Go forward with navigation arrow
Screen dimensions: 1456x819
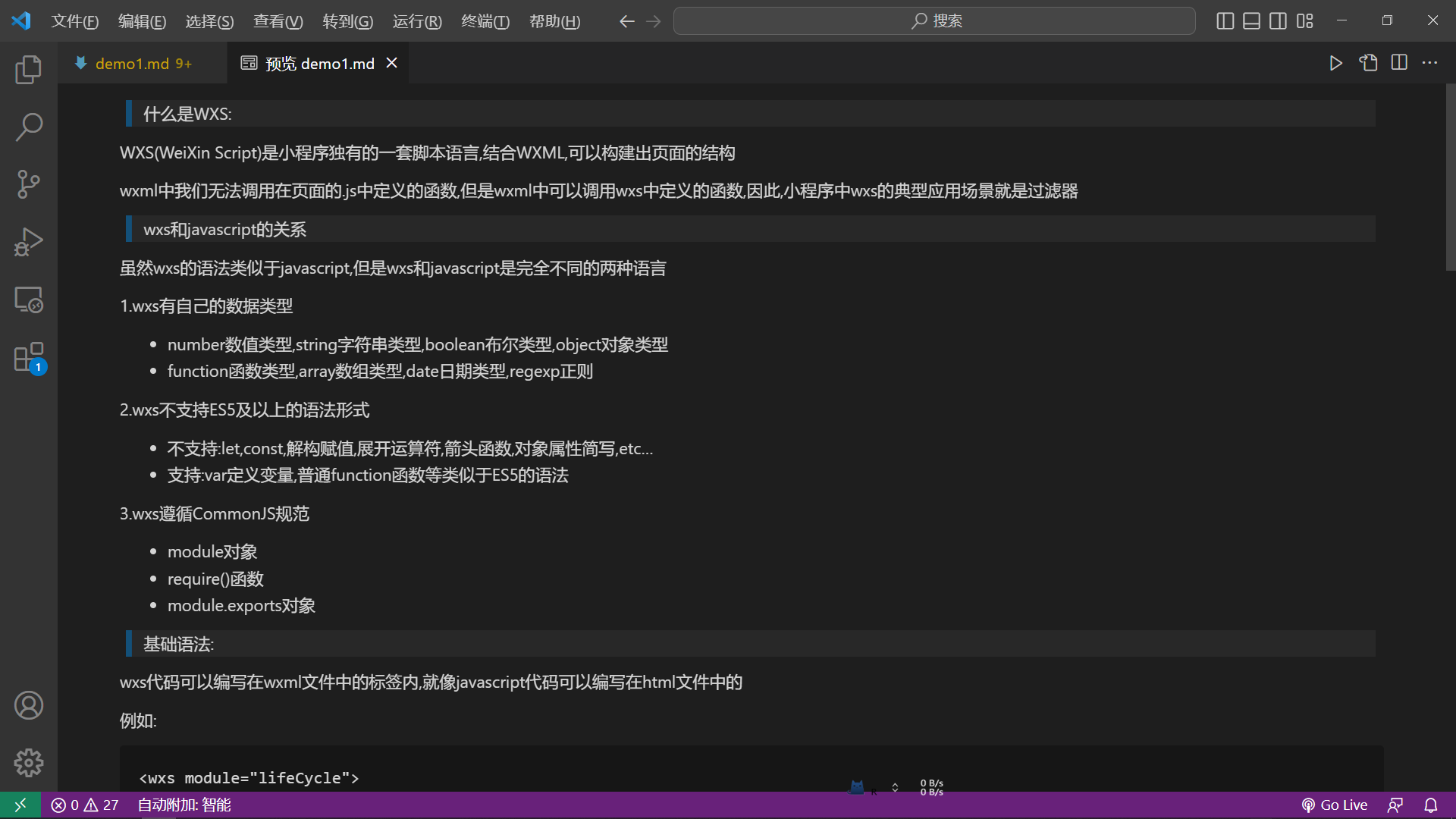point(653,21)
